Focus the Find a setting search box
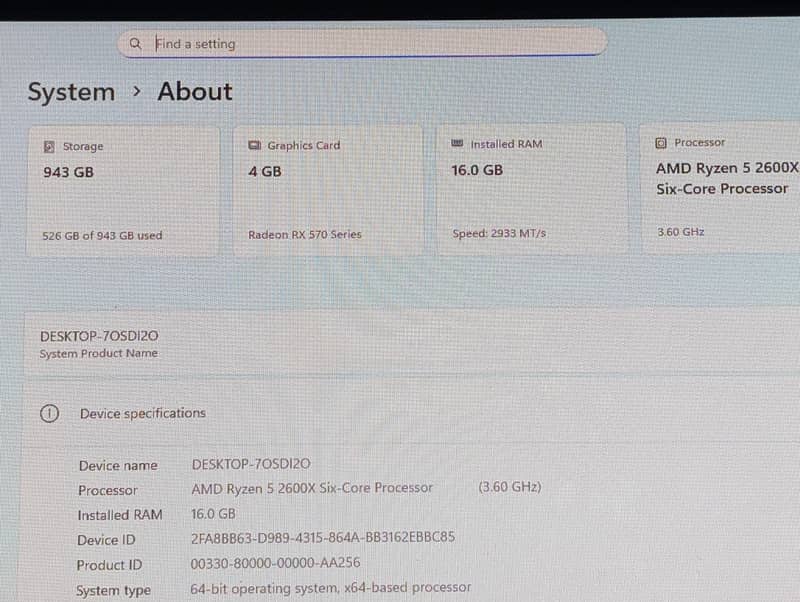 [x=370, y=44]
